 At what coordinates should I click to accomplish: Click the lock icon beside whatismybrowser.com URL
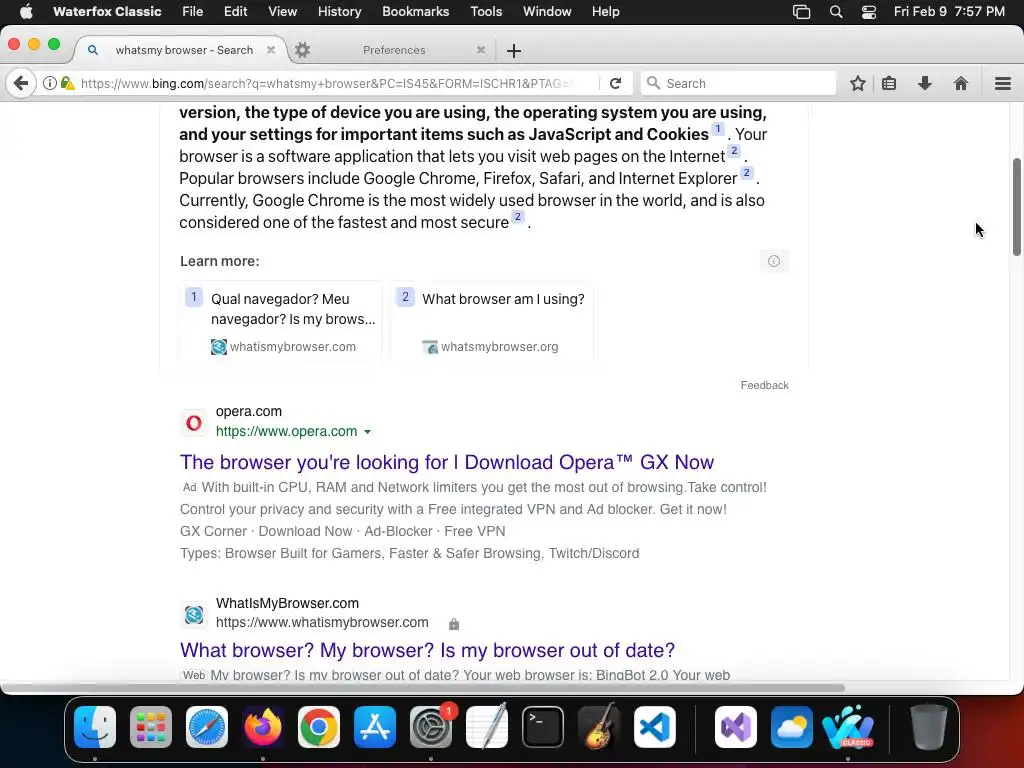pyautogui.click(x=454, y=624)
